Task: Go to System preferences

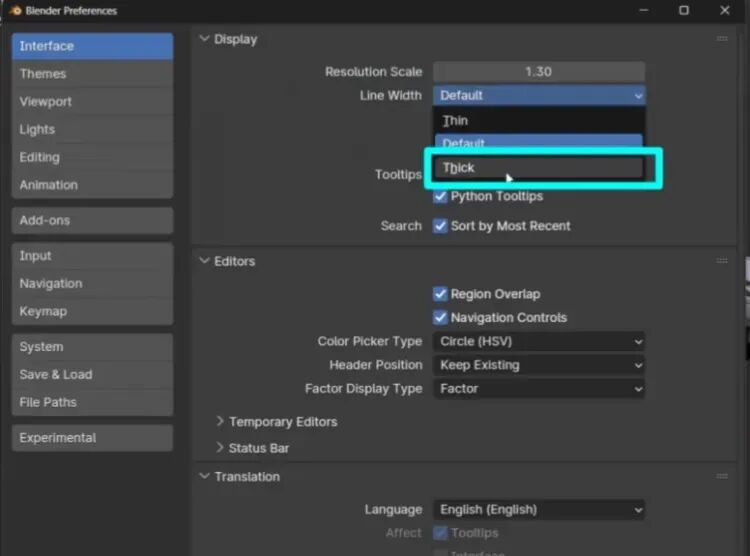Action: click(92, 346)
